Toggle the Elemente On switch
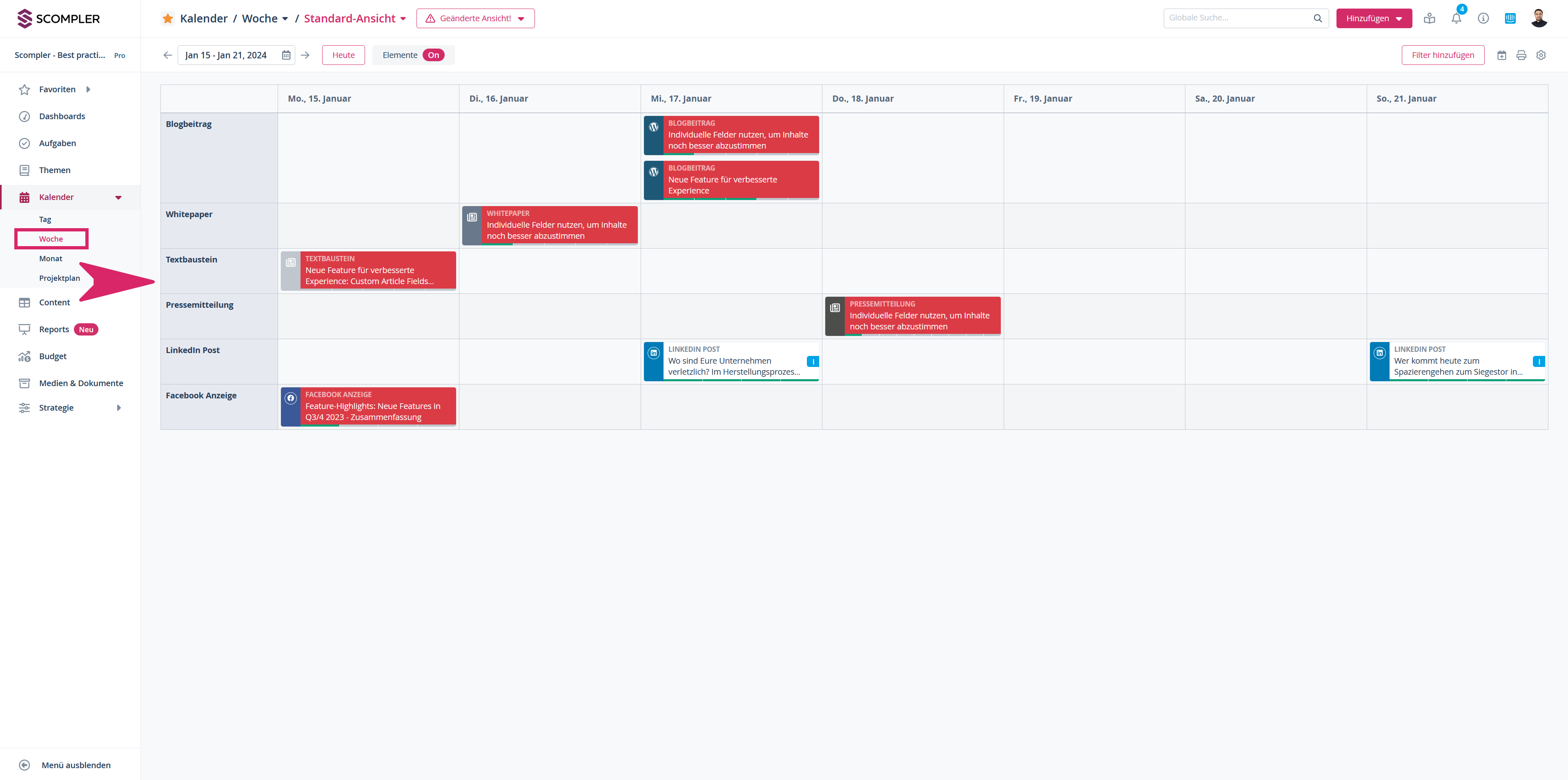This screenshot has height=780, width=1568. [433, 56]
